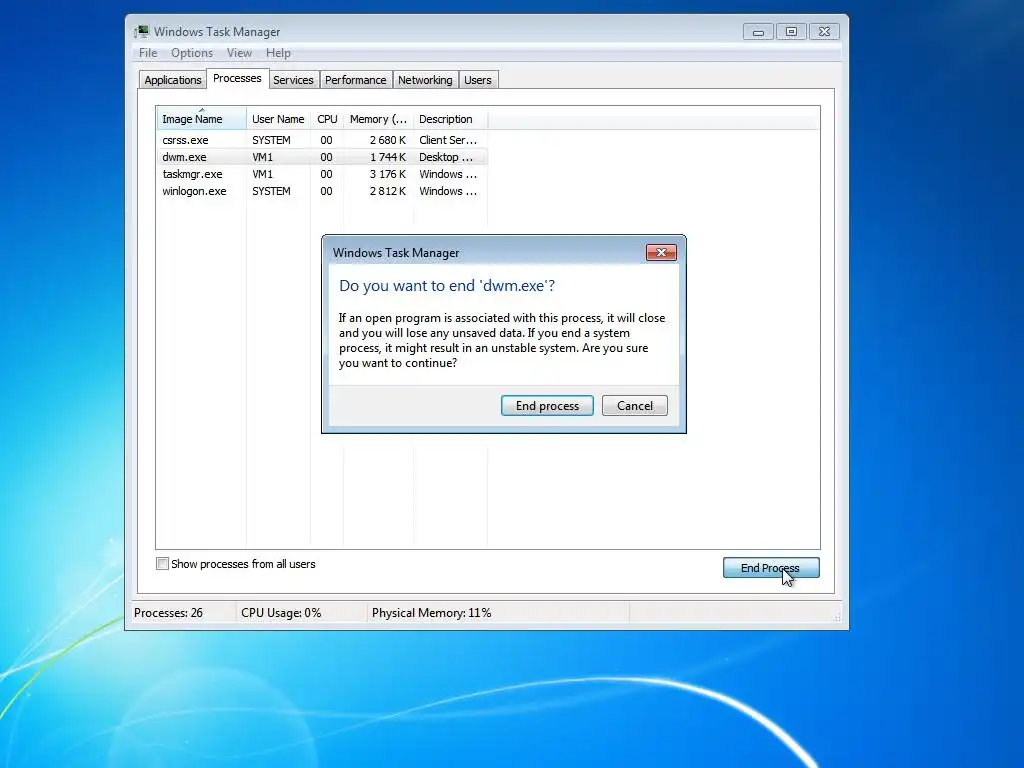Click CPU Usage: 0% status entry

(281, 613)
